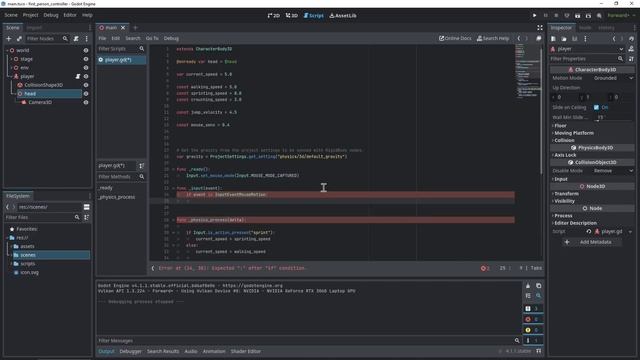The width and height of the screenshot is (640, 360).
Task: Click the error count icon in status bar
Action: point(485,268)
